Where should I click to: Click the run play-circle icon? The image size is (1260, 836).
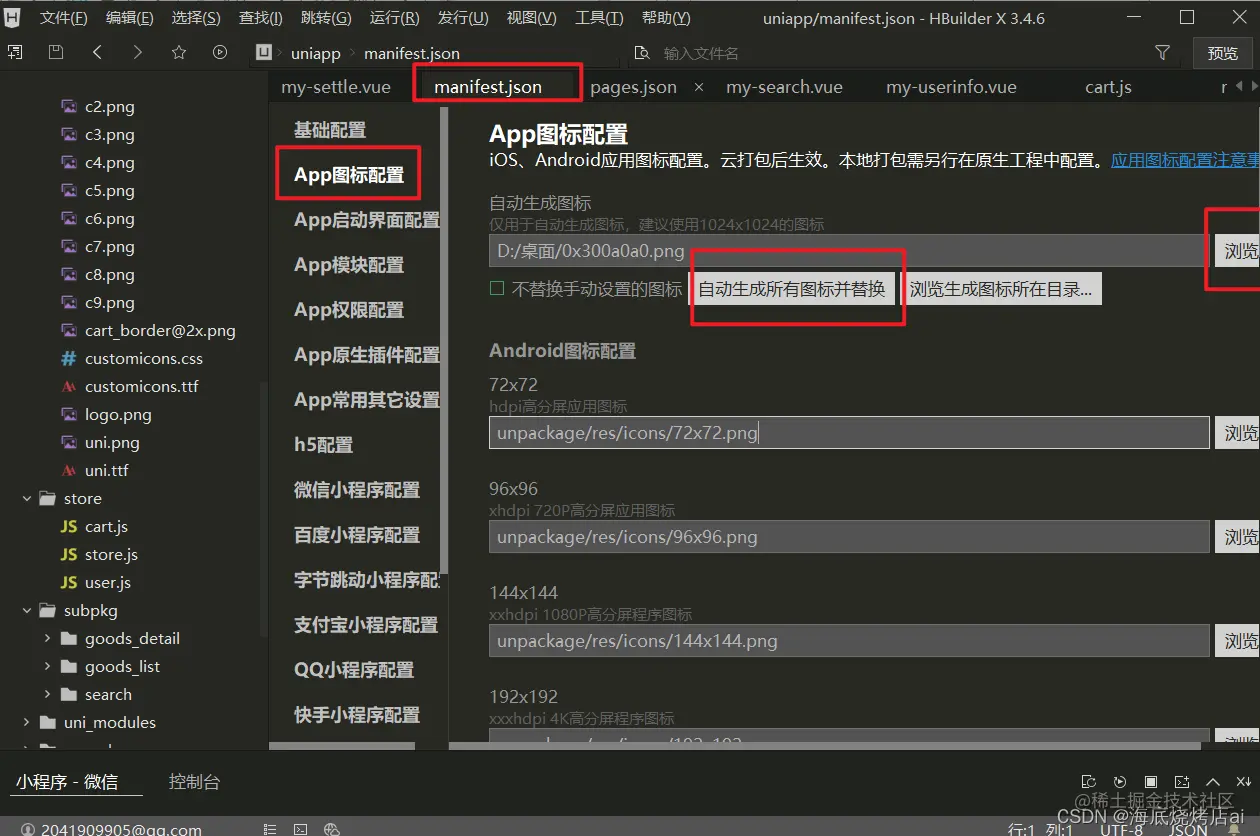point(220,52)
